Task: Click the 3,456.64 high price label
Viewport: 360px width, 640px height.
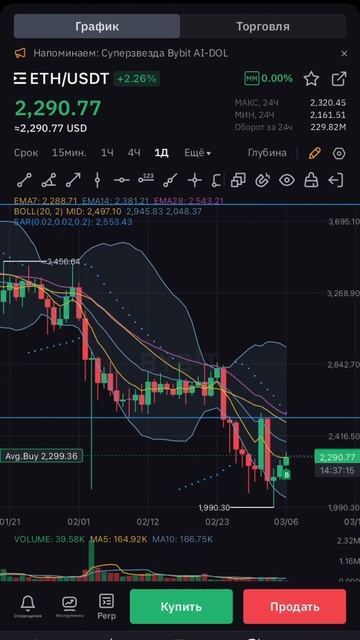Action: 63,262
